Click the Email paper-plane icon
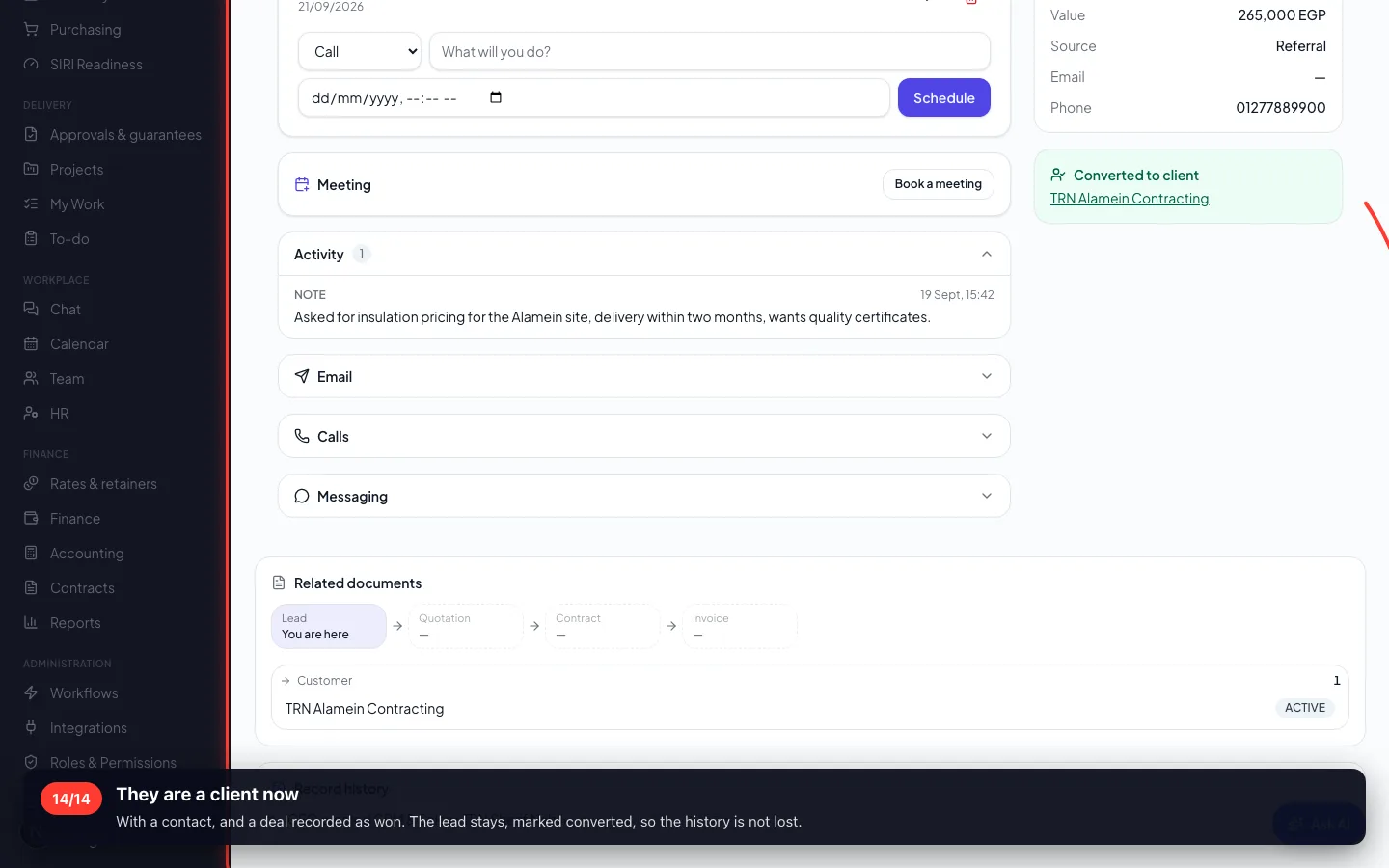The image size is (1389, 868). click(302, 376)
